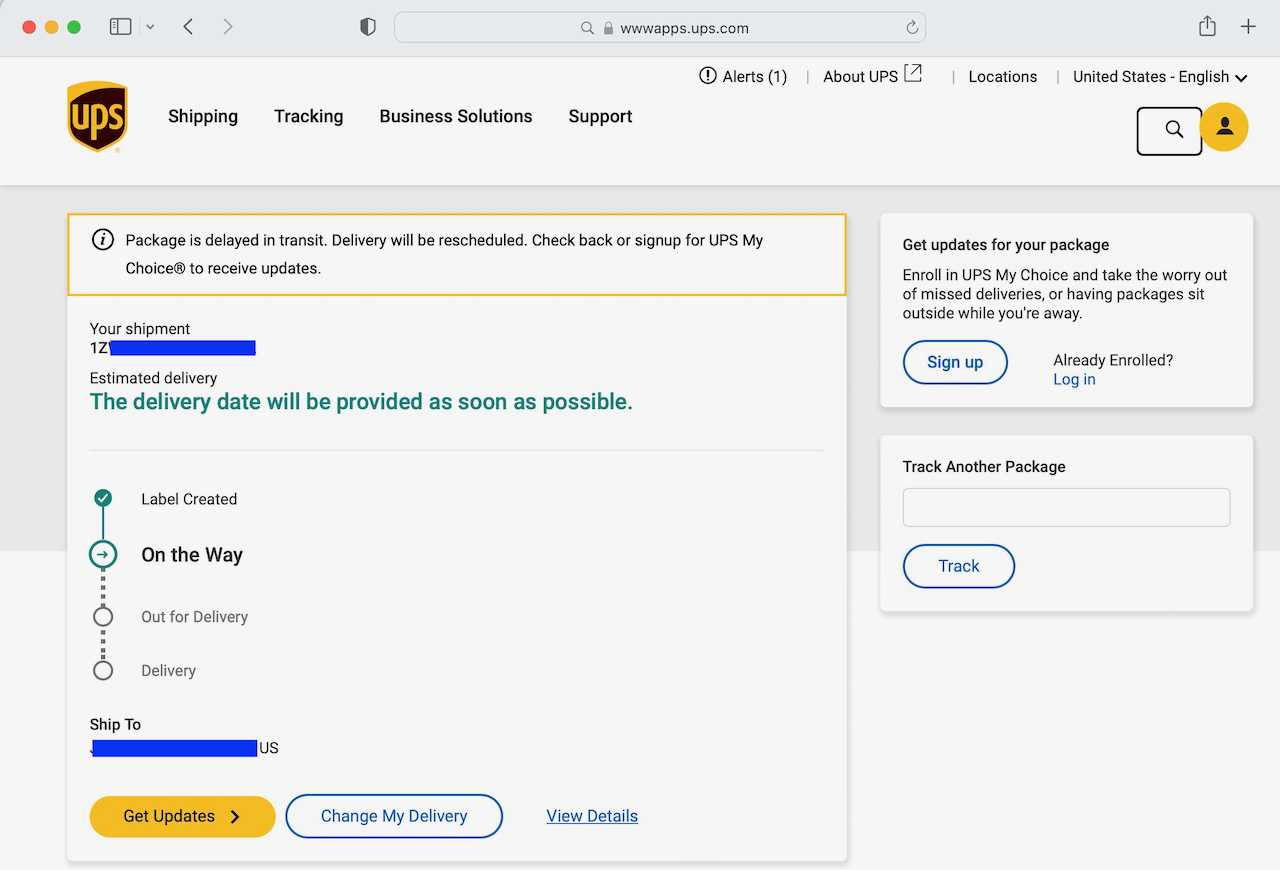Open the Locations link
The height and width of the screenshot is (870, 1280).
1003,76
